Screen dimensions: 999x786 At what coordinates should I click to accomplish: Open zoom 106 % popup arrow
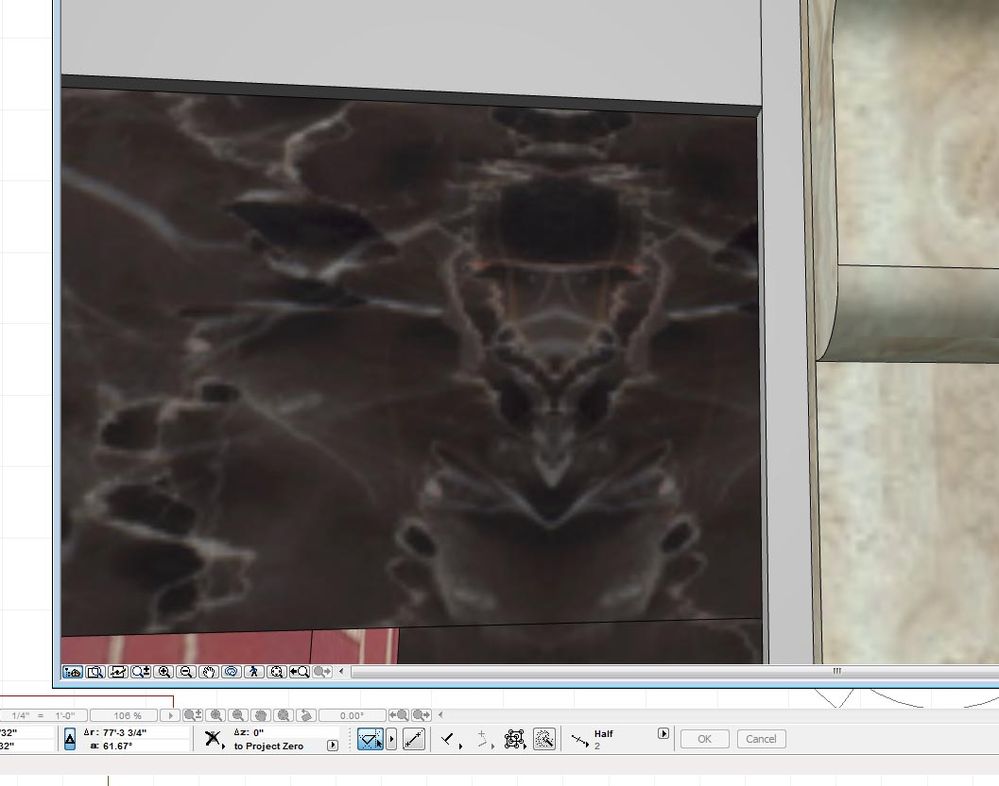pos(169,715)
